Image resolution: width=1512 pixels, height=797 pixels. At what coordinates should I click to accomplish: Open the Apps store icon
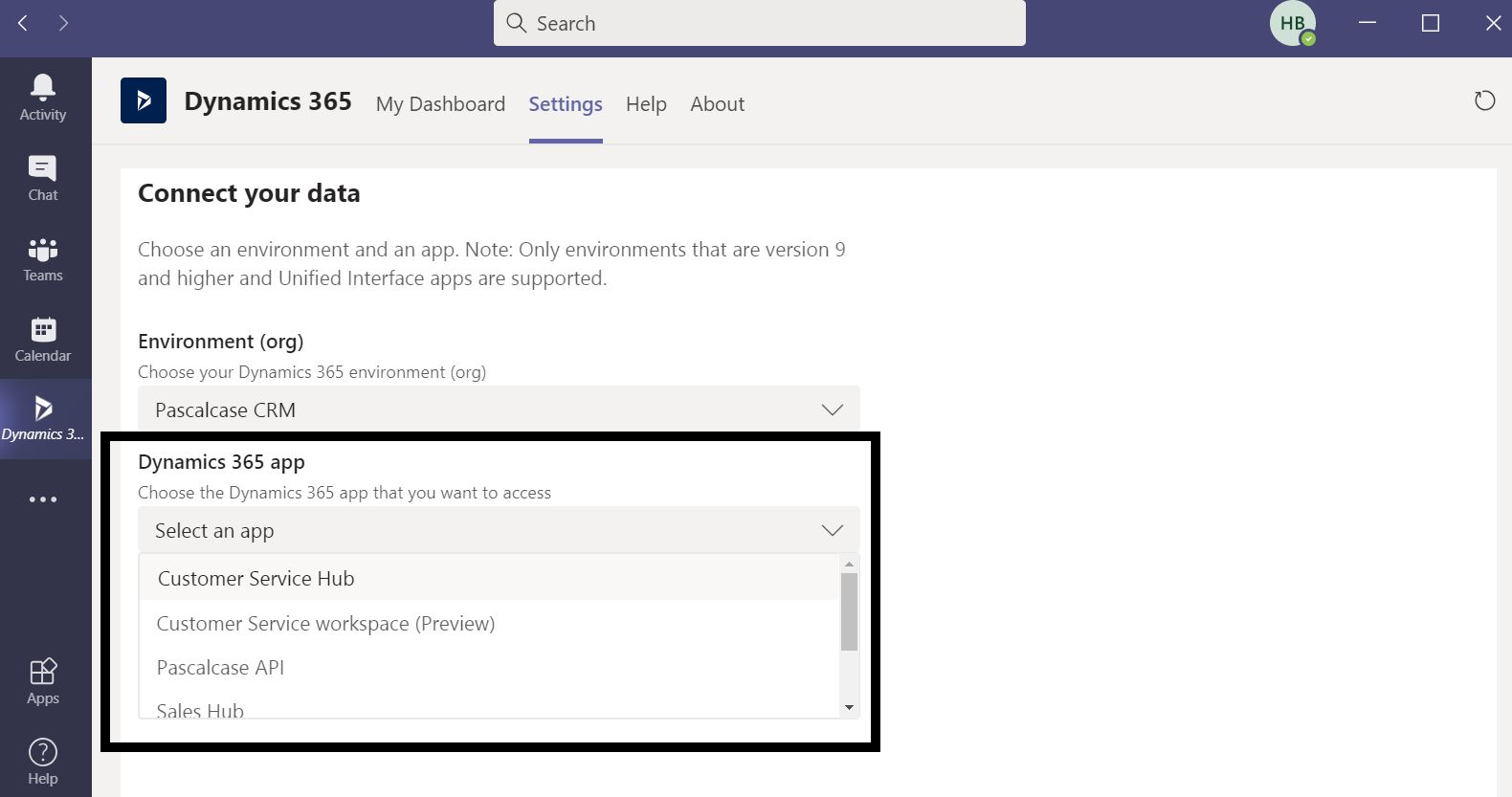tap(43, 681)
